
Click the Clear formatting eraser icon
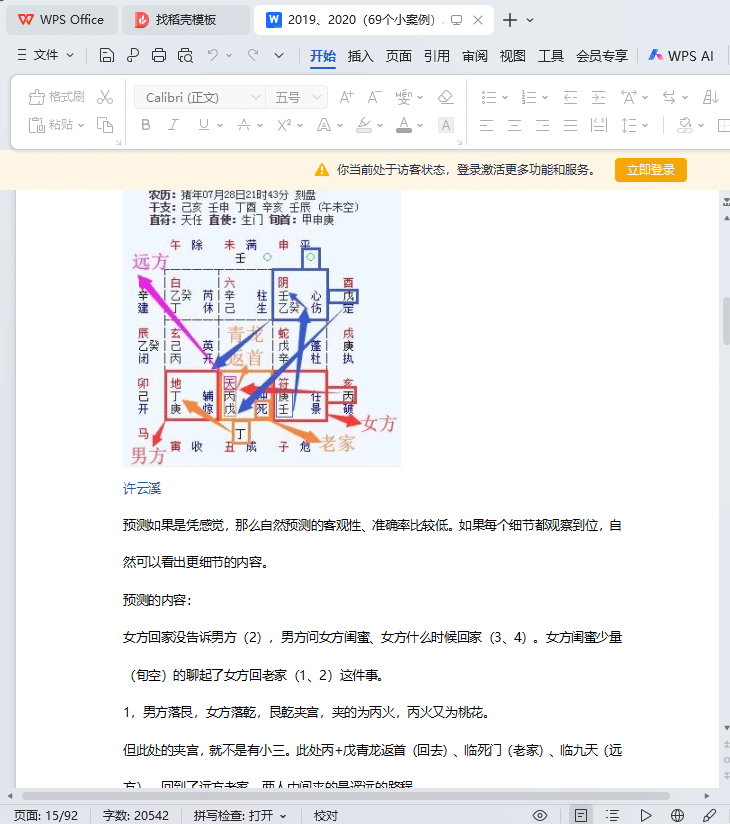coord(446,97)
